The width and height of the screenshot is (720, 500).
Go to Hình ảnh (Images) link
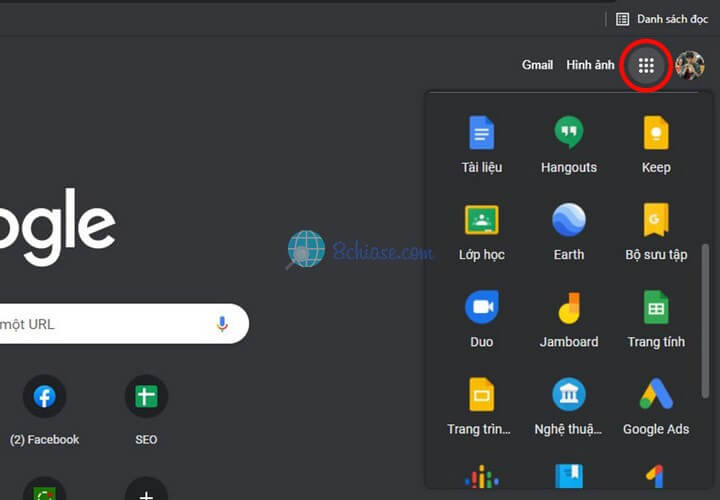point(590,65)
